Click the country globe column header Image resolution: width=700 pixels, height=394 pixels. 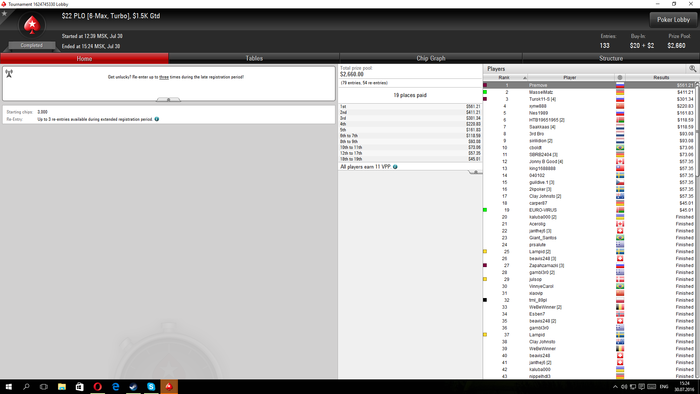620,78
